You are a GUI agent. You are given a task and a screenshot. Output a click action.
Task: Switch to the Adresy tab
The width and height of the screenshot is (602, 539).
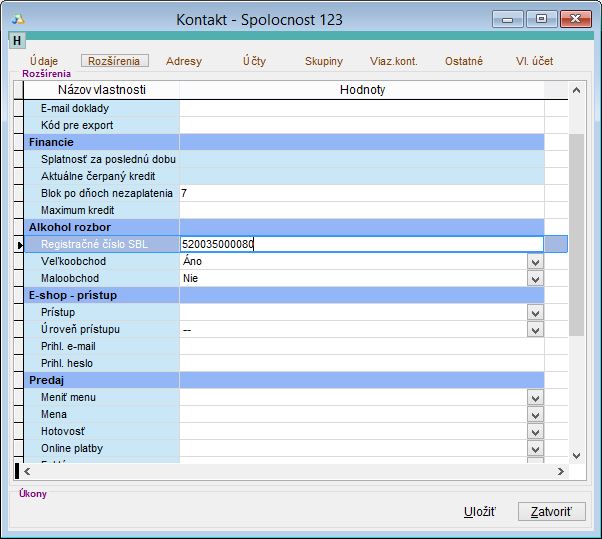click(184, 61)
